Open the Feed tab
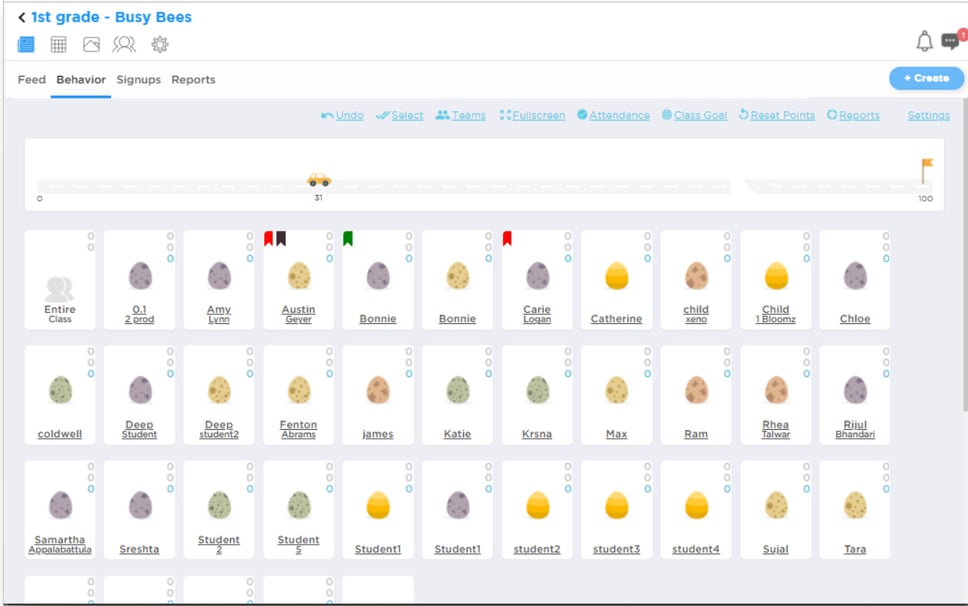 (32, 80)
